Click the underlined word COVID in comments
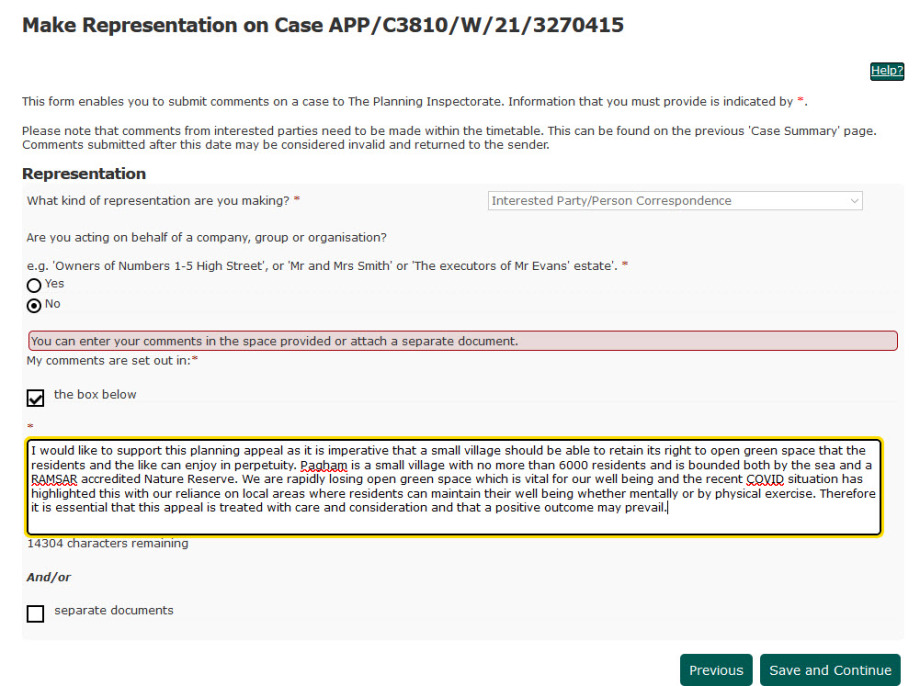Viewport: 920px width, 686px height. (x=766, y=479)
